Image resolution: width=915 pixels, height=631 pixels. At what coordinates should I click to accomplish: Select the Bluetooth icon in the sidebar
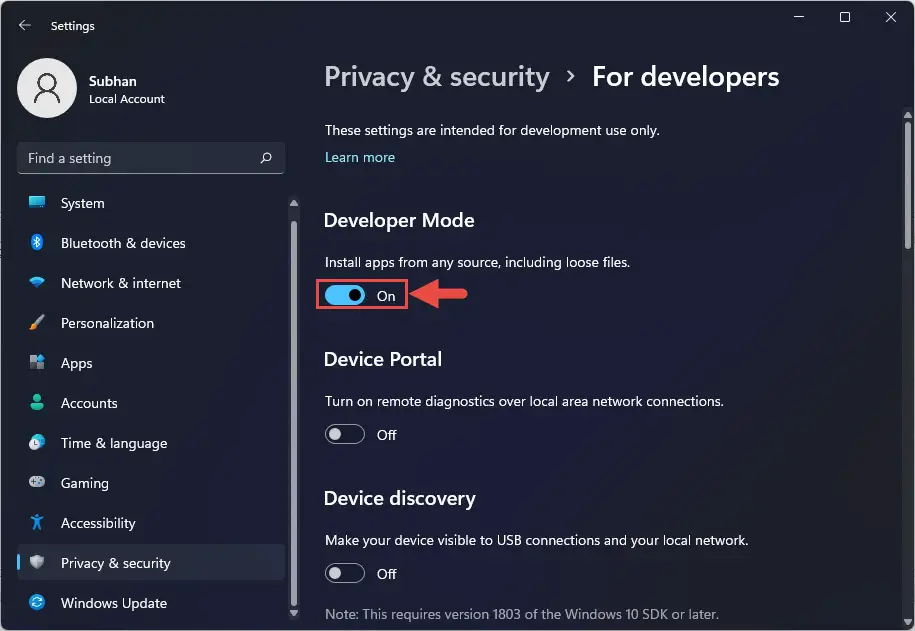pos(37,242)
